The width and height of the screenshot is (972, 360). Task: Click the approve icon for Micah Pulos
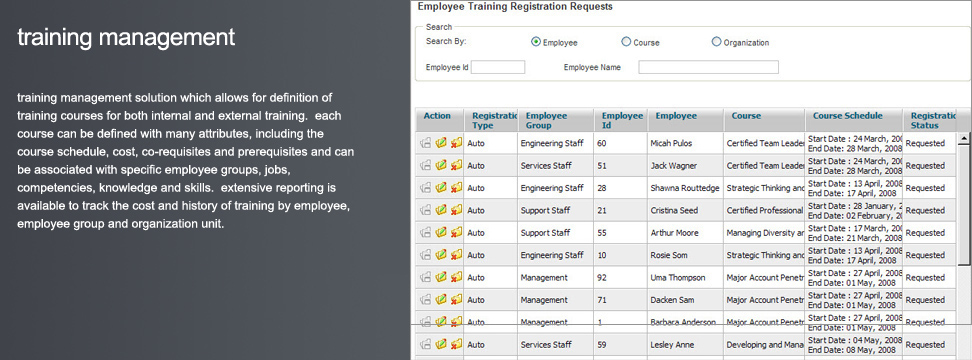tap(441, 143)
